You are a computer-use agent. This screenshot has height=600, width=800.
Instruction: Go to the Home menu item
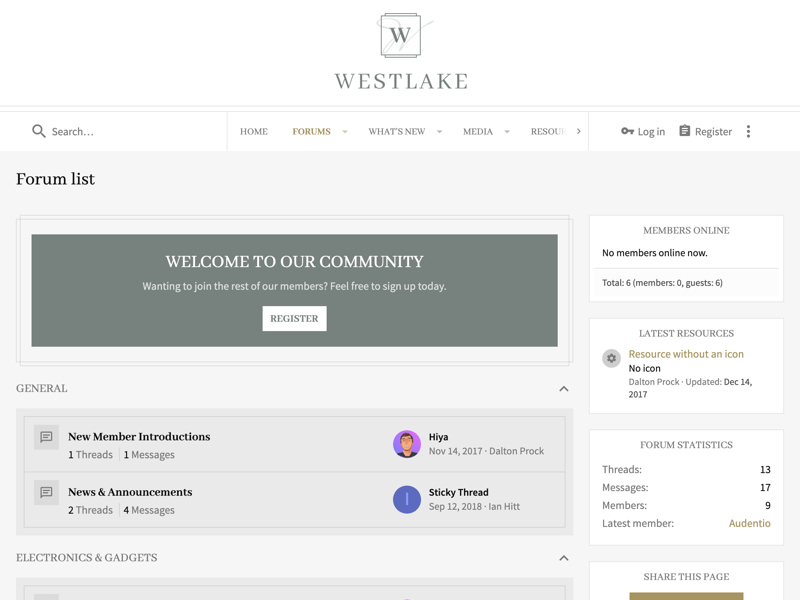[254, 131]
